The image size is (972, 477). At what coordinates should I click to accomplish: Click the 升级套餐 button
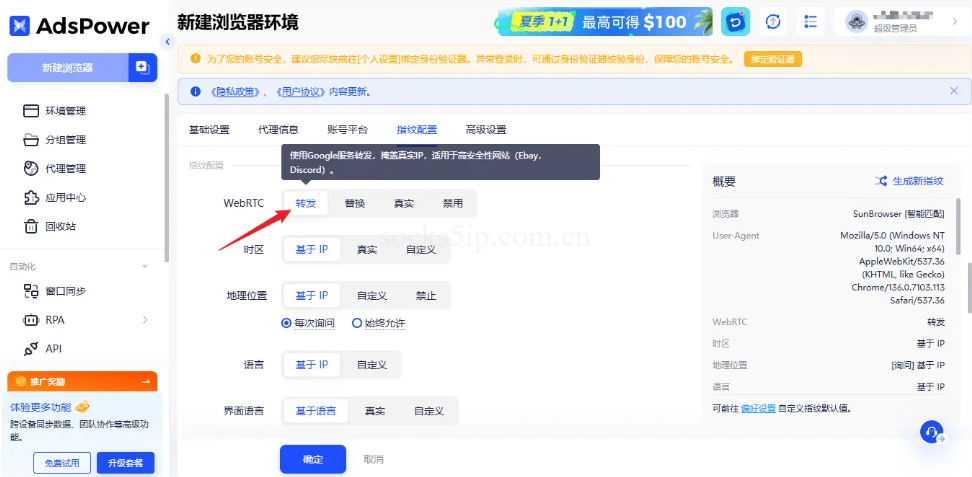click(126, 463)
